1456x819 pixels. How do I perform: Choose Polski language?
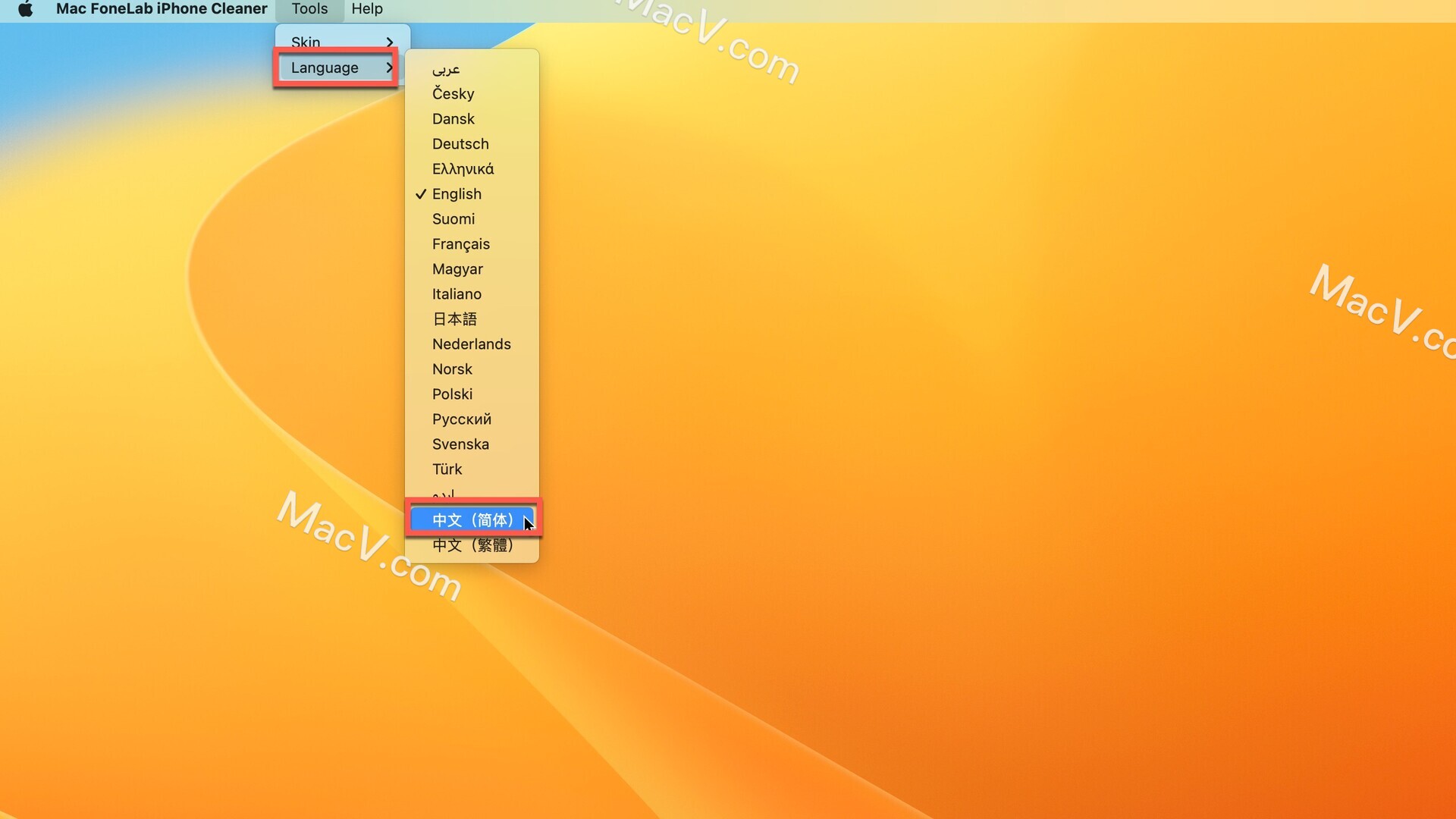point(472,394)
